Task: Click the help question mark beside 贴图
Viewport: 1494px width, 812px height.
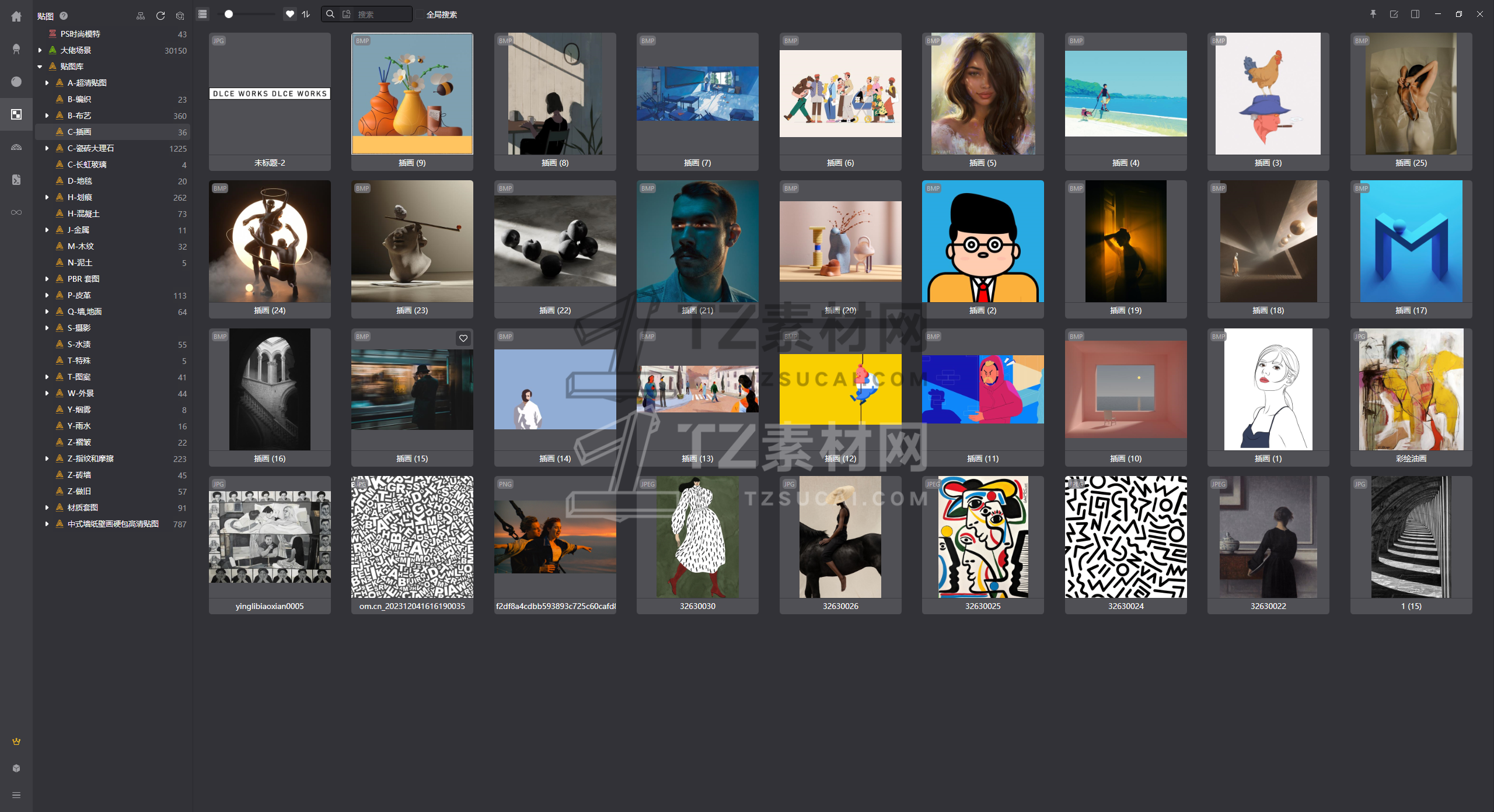Action: point(64,16)
